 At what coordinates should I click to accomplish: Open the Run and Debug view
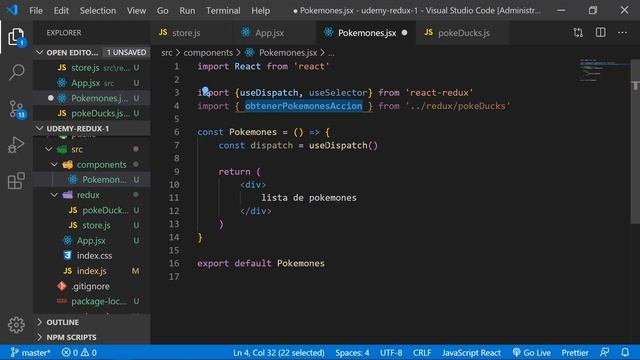tap(16, 145)
